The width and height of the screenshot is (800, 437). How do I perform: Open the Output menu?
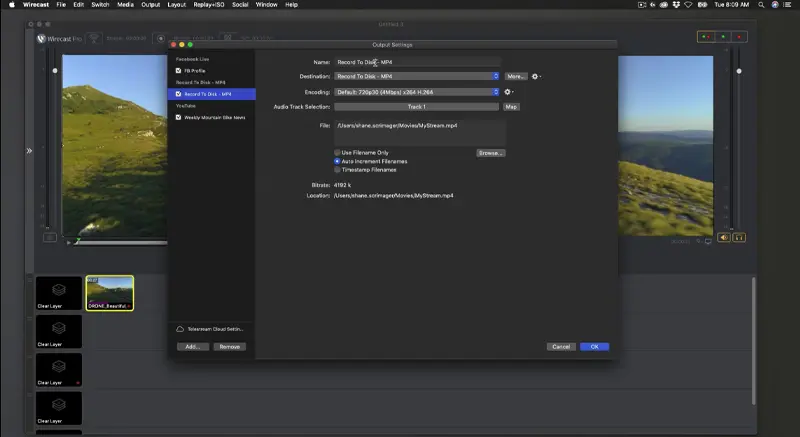151,5
